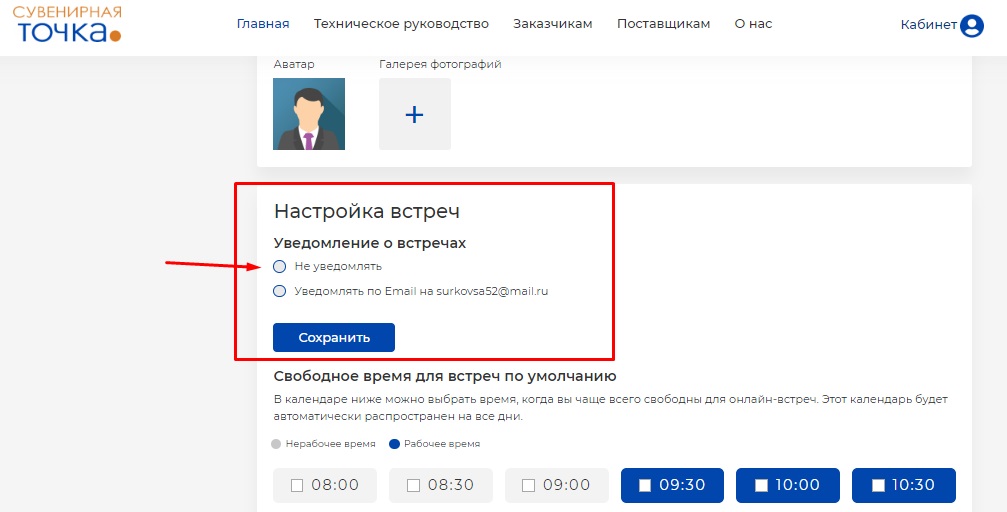Click the Сувенирная Точка logo
The image size is (1007, 512).
coord(67,24)
